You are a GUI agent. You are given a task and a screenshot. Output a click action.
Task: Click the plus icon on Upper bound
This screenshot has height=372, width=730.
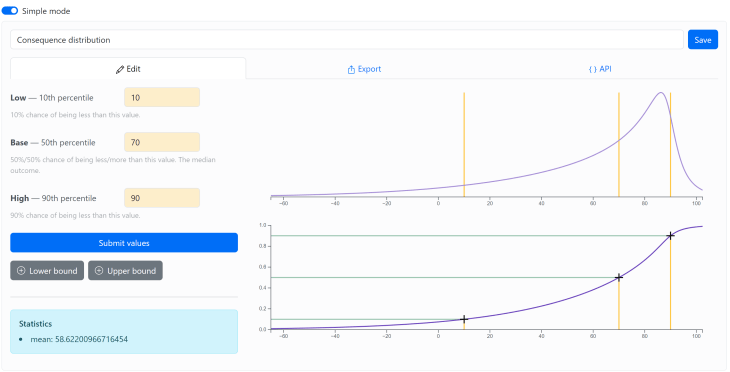pos(99,271)
